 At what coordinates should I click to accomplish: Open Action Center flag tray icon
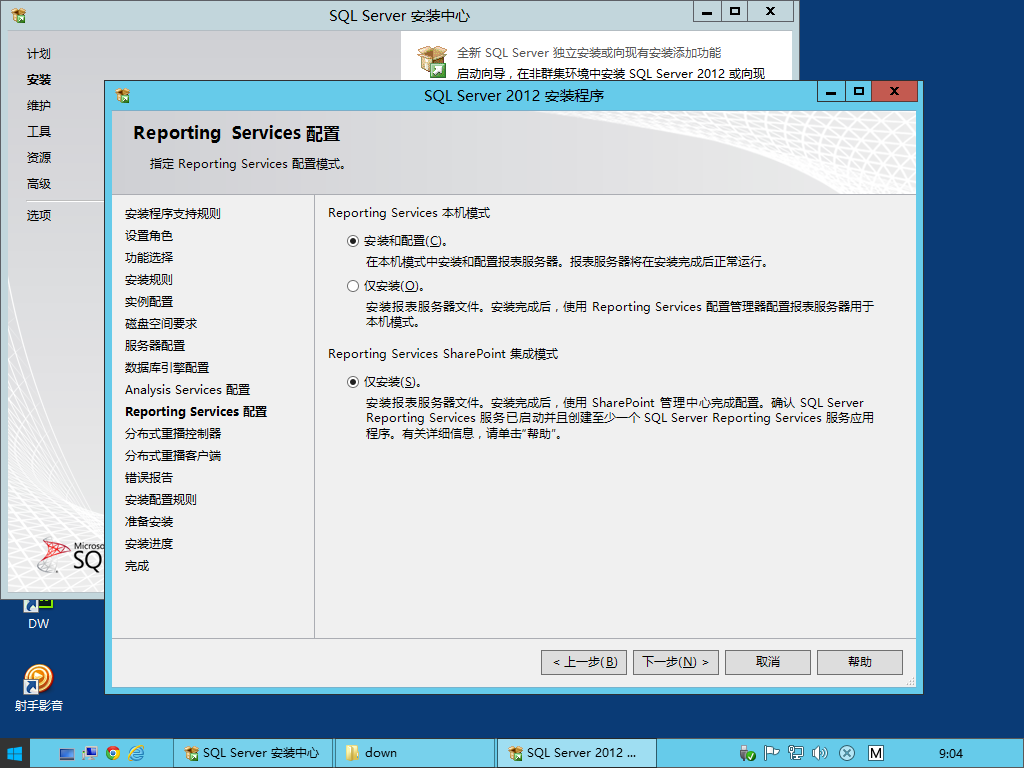pos(771,754)
